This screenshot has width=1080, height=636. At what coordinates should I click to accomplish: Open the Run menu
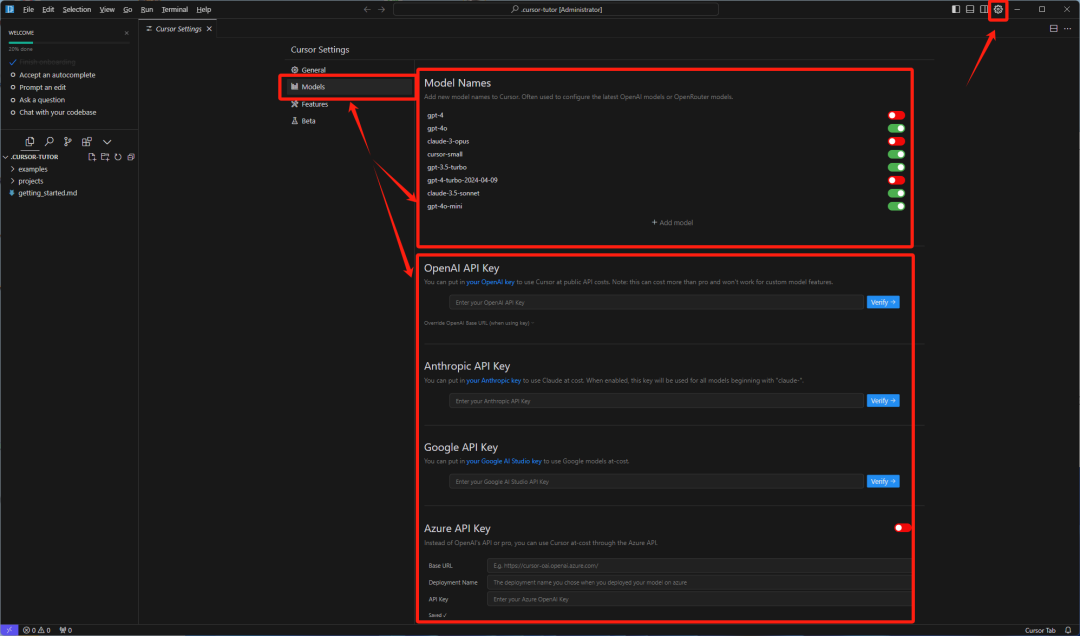point(147,10)
